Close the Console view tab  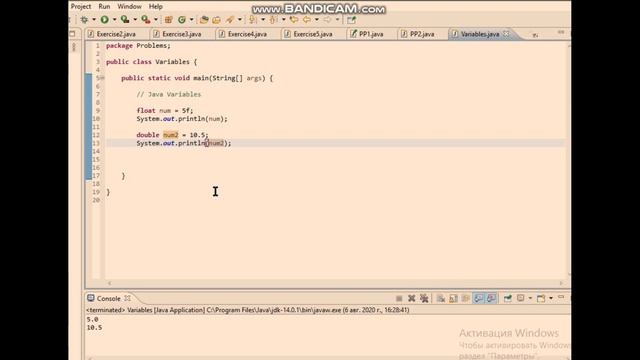point(127,298)
